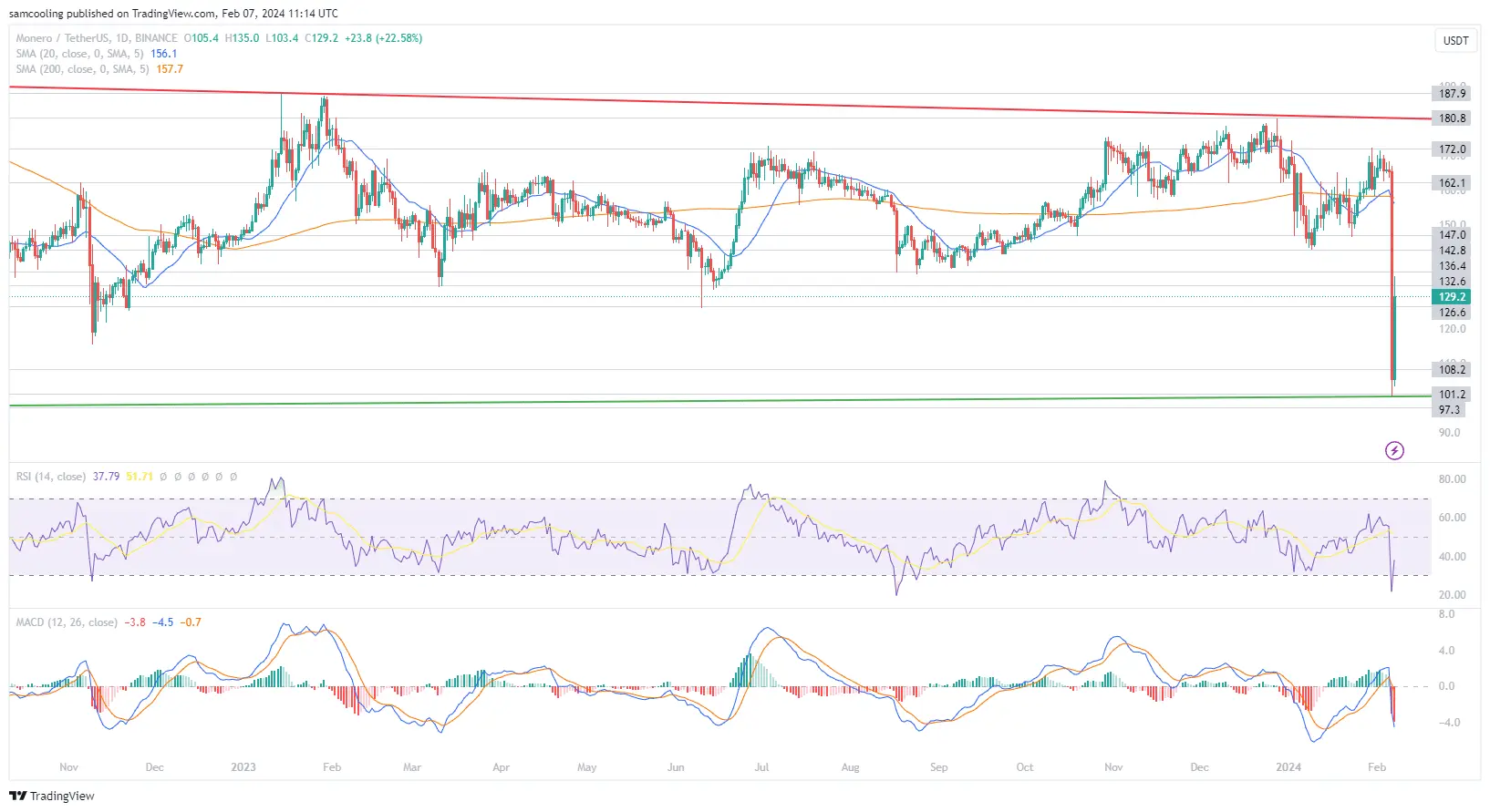Click the SMA 200 value 157.7
Viewport: 1490px width, 812px height.
click(170, 69)
